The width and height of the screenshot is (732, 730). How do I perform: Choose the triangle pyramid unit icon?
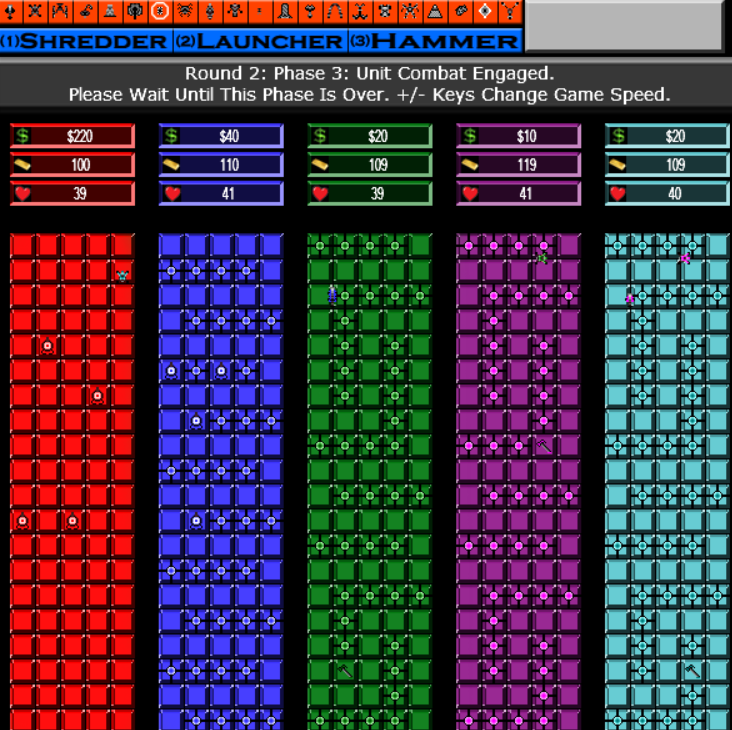coord(435,12)
